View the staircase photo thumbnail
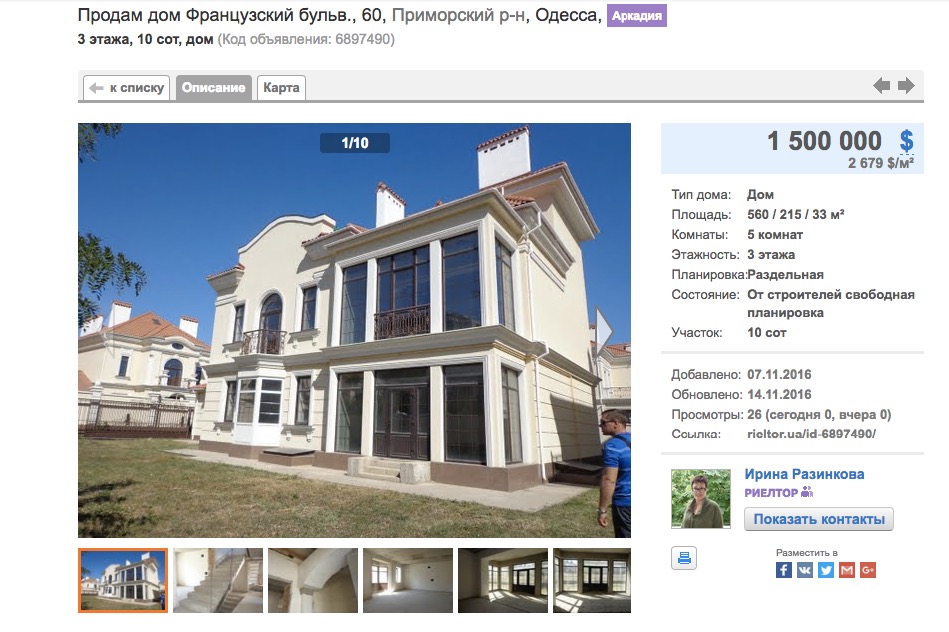Screen dimensions: 949x632 (218, 581)
